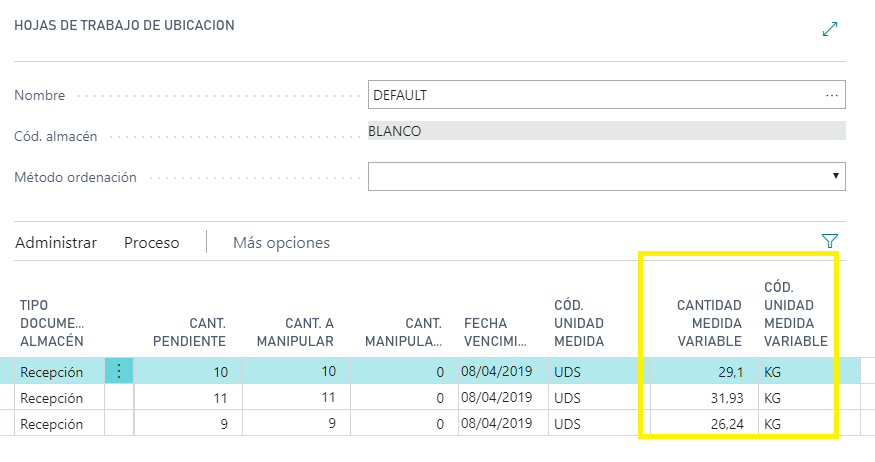Expand the worksheet page to full view

[830, 29]
